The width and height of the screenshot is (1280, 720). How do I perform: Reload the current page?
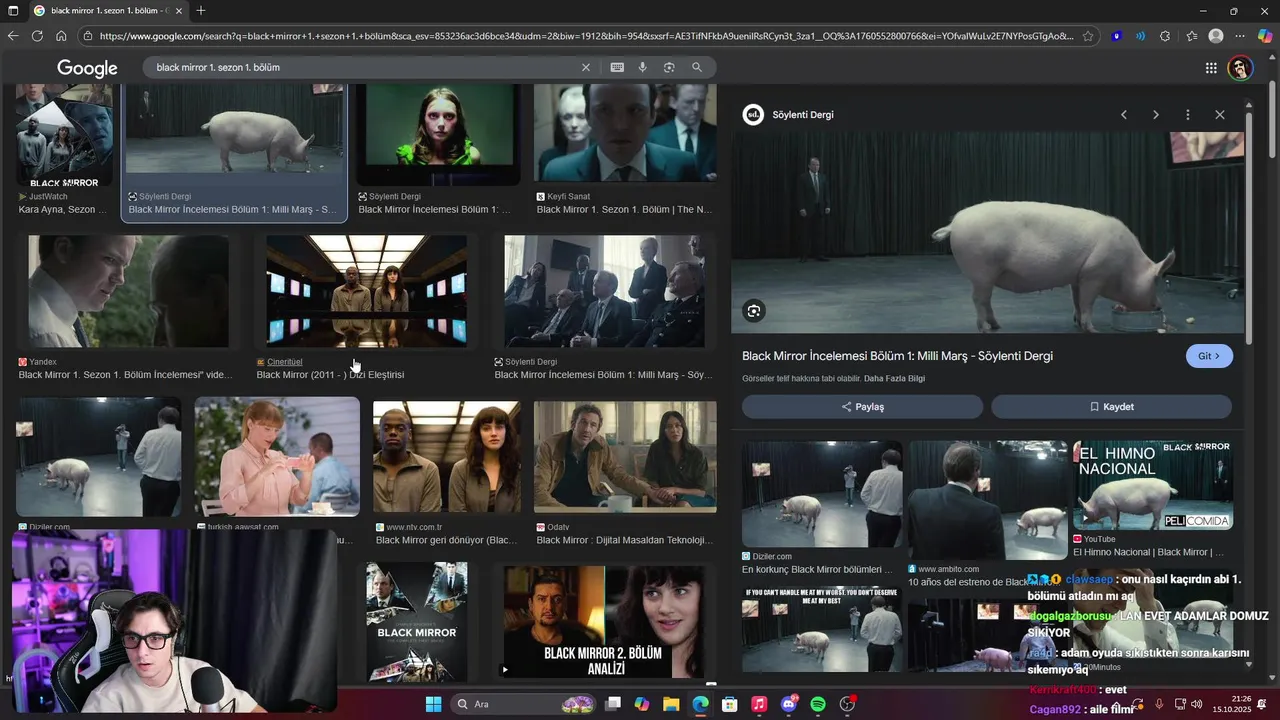(x=37, y=36)
